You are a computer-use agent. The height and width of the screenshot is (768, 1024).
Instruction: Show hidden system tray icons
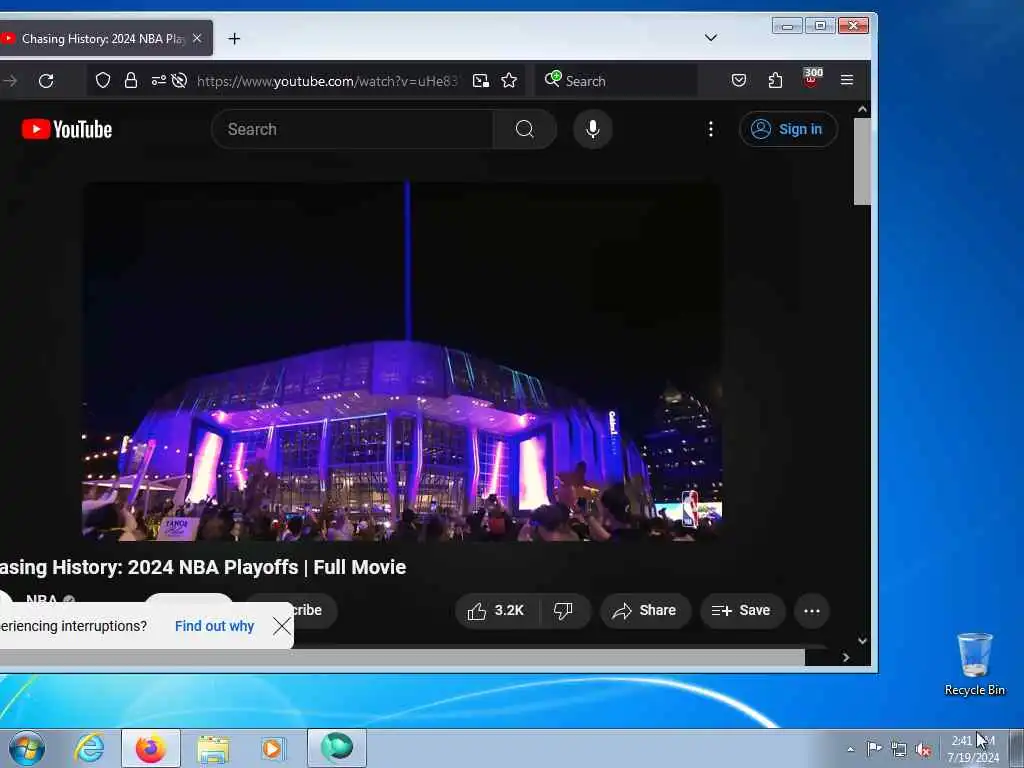click(x=850, y=749)
